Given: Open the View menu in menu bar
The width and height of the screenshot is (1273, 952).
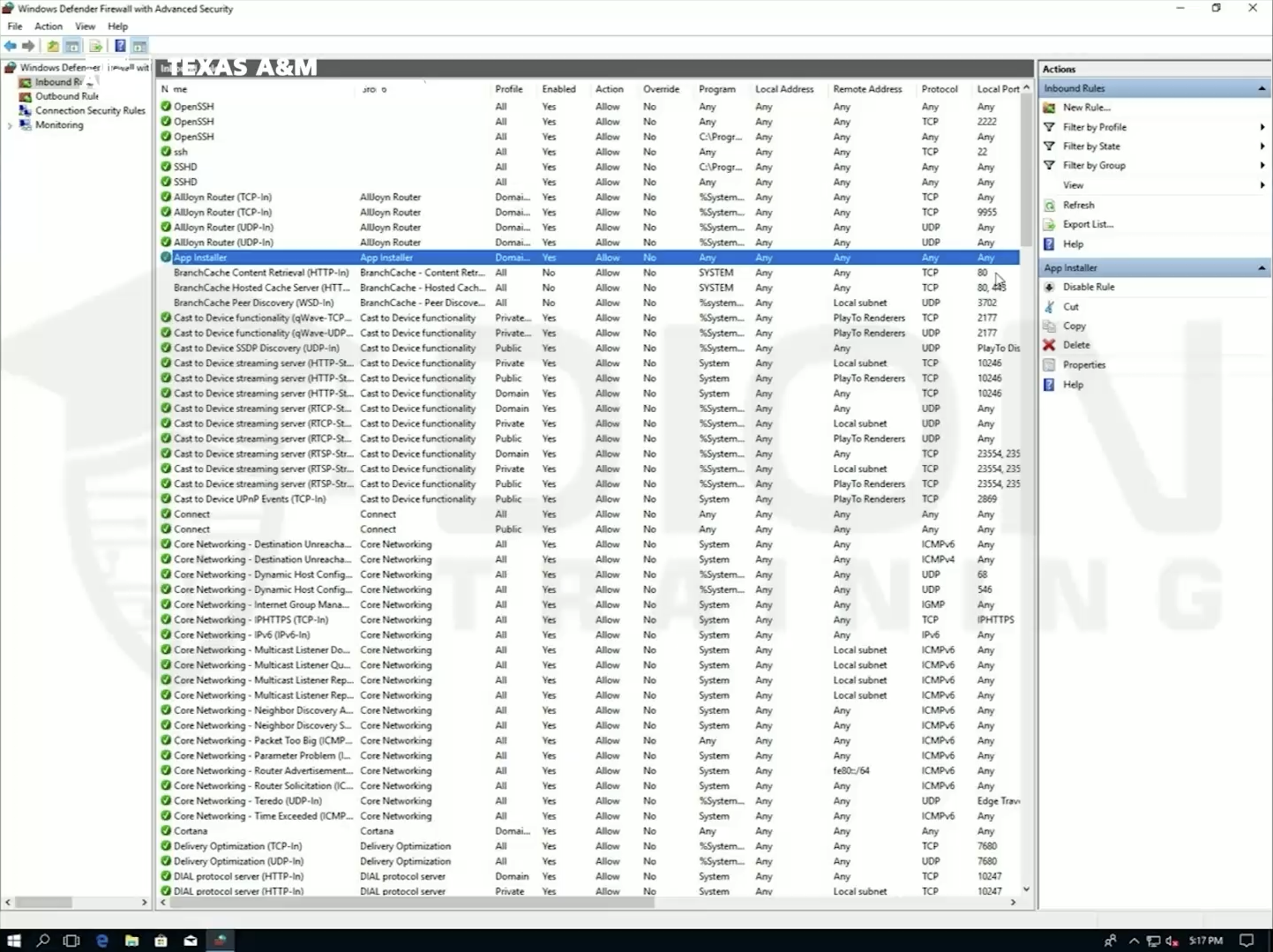Looking at the screenshot, I should [85, 26].
